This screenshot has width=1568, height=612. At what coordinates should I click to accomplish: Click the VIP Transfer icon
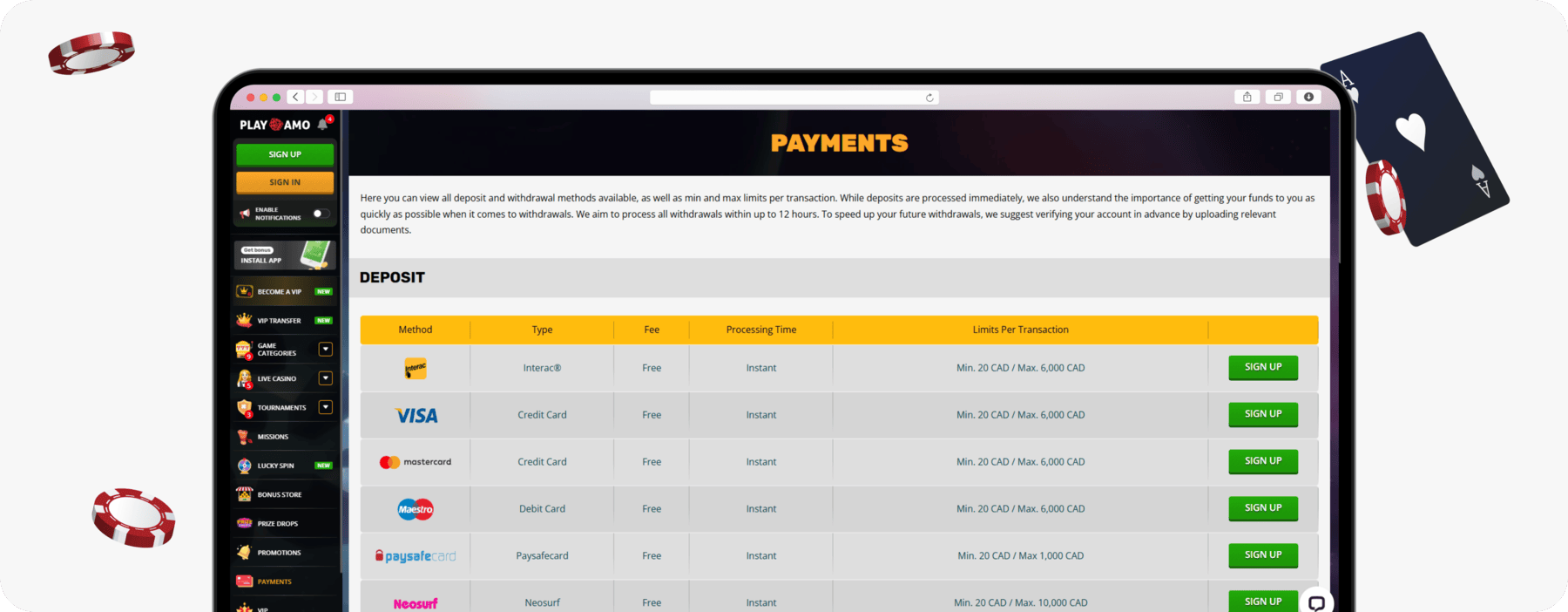244,320
